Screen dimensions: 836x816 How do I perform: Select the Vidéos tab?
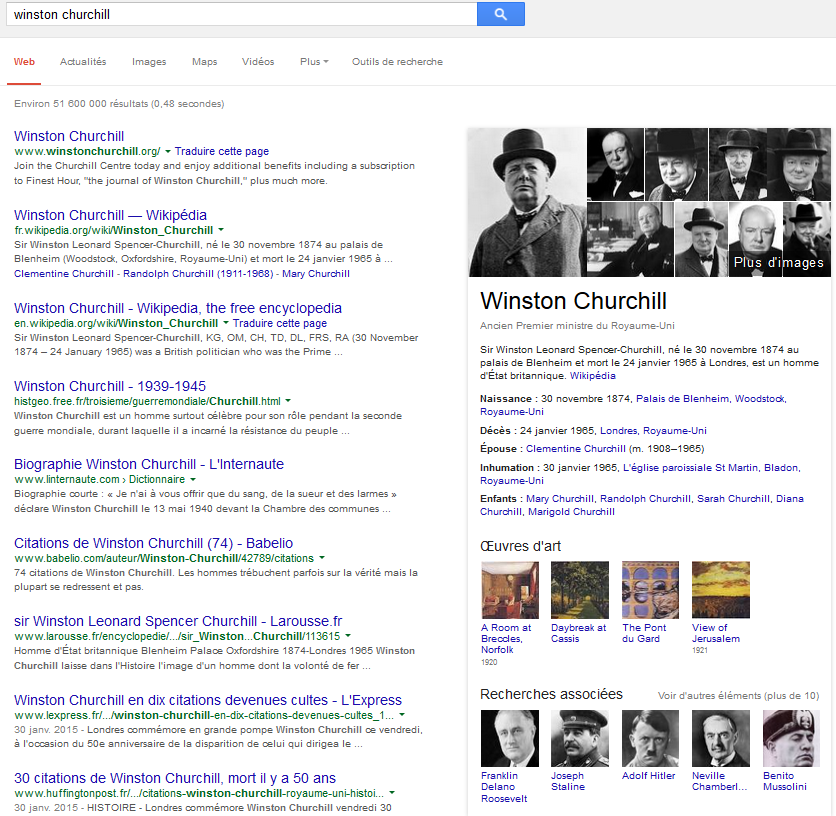coord(258,62)
